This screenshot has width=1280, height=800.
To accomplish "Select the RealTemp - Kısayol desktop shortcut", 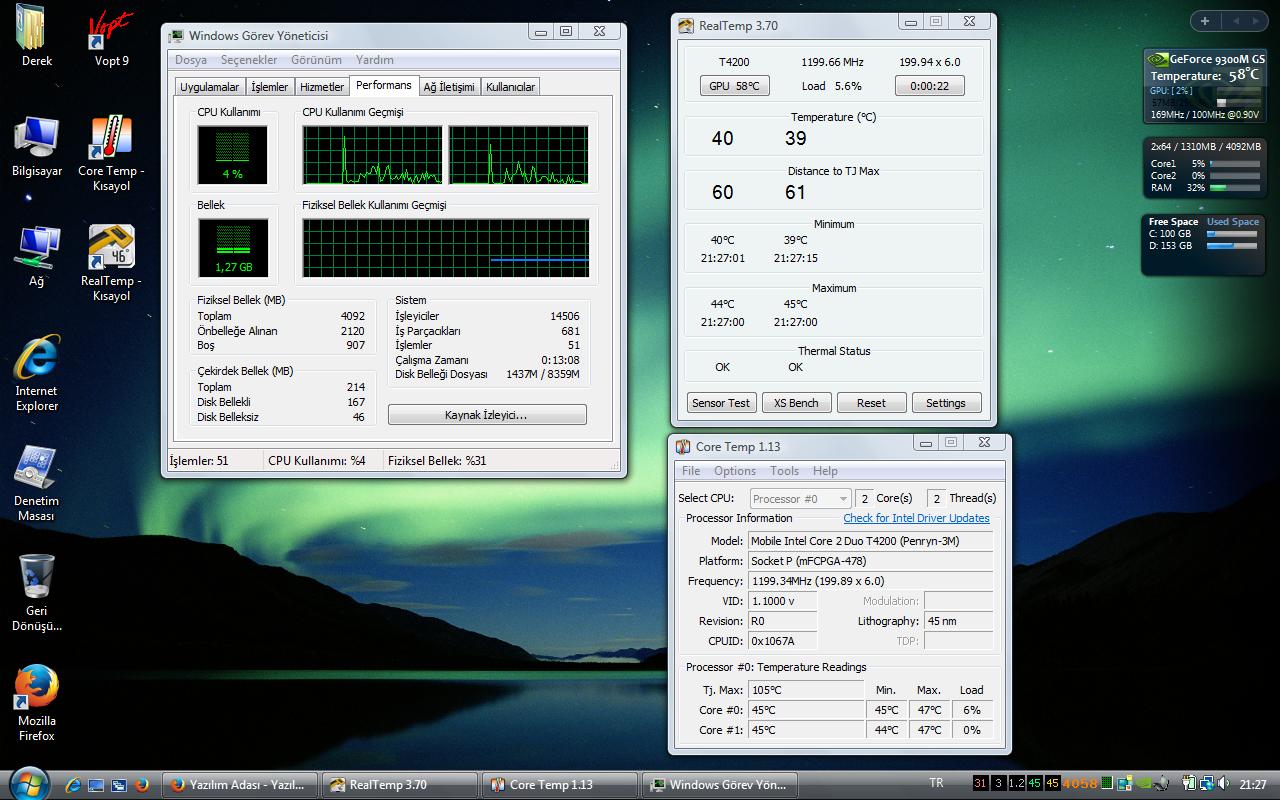I will (111, 263).
